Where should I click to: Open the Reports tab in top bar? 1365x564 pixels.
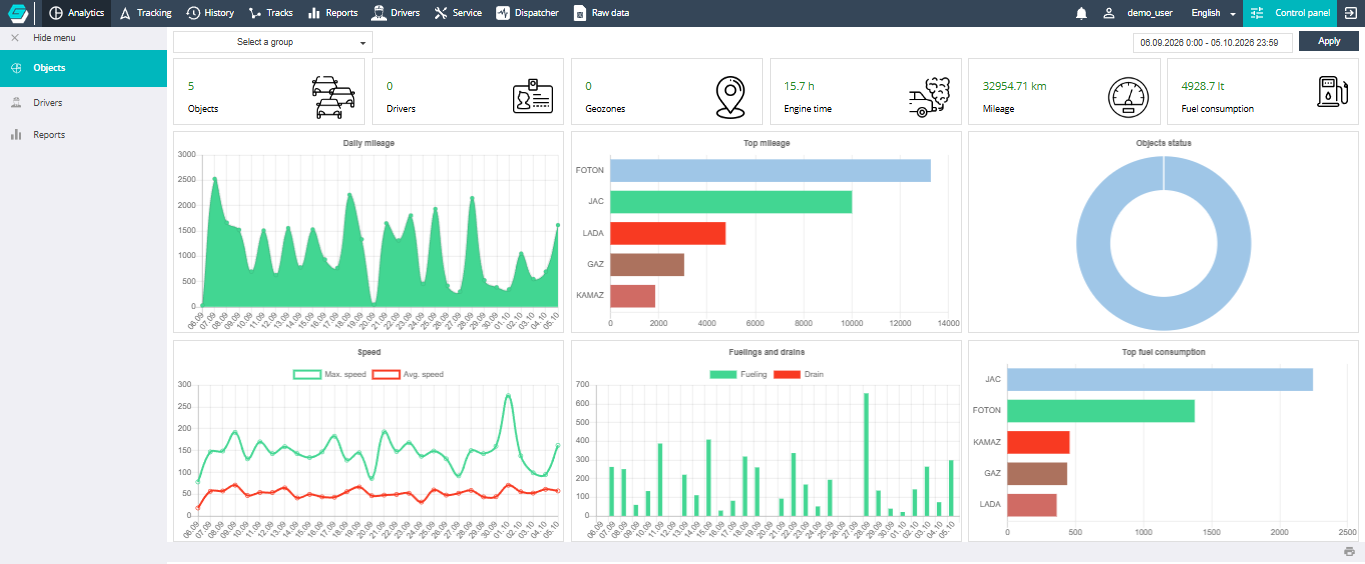click(x=333, y=13)
